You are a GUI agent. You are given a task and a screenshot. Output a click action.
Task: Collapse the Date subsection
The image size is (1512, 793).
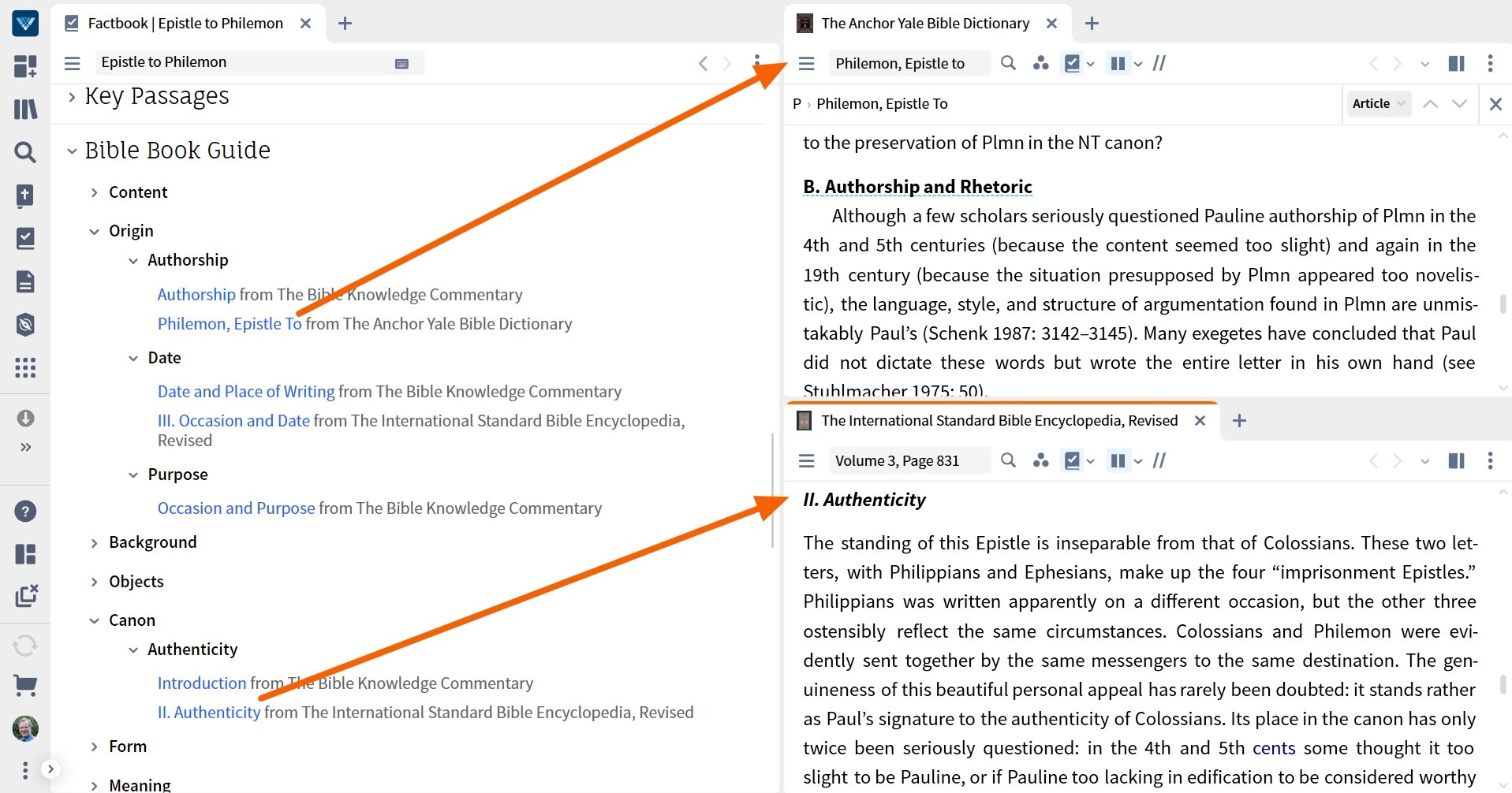pyautogui.click(x=133, y=359)
